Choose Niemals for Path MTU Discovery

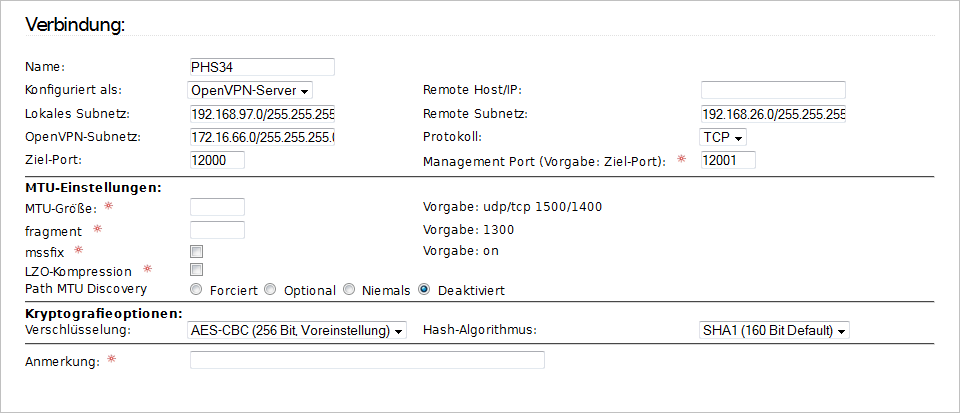tap(349, 290)
